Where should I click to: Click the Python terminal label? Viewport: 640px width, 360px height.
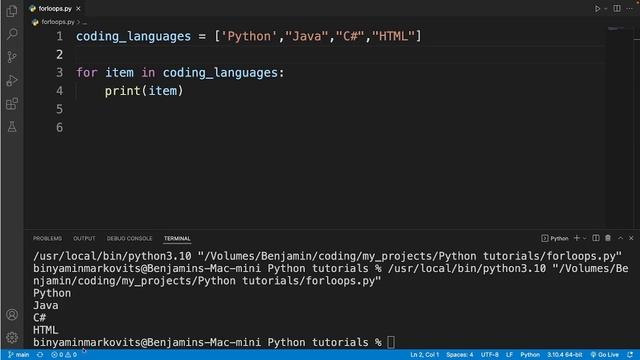point(555,238)
